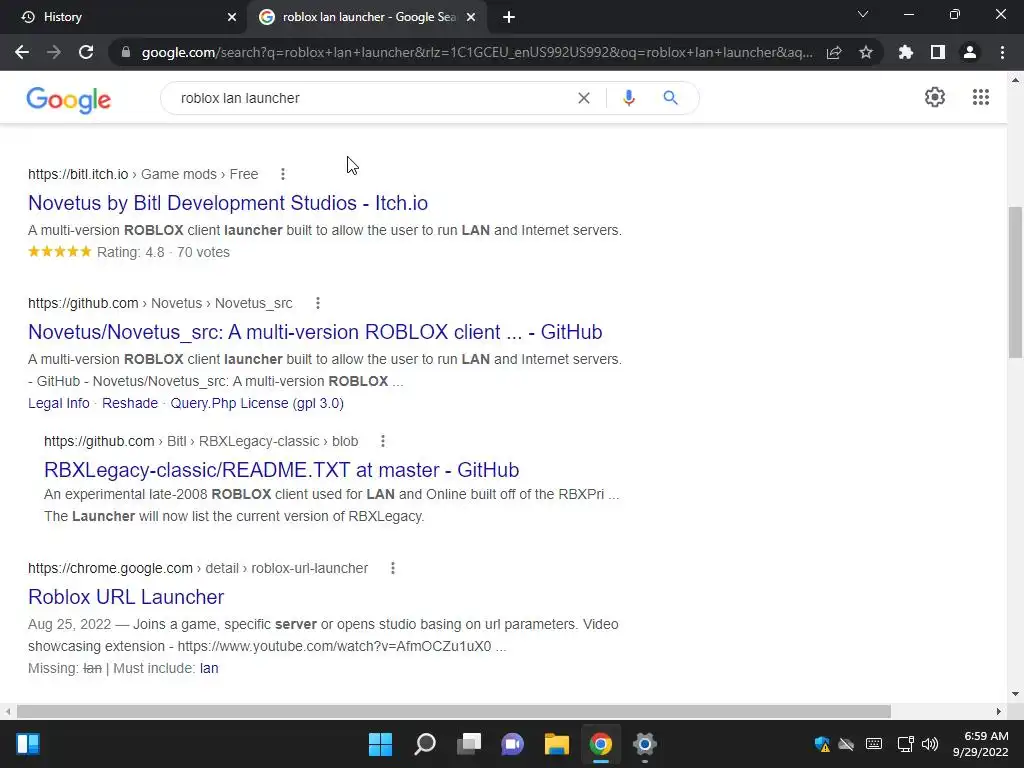Open the Widgets panel on the taskbar
Viewport: 1024px width, 768px height.
point(28,744)
